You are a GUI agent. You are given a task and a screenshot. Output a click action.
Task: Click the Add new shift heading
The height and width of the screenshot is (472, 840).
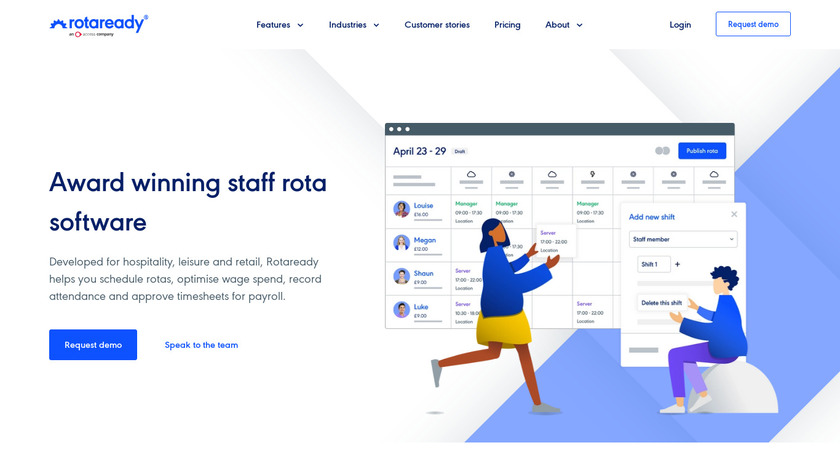651,217
